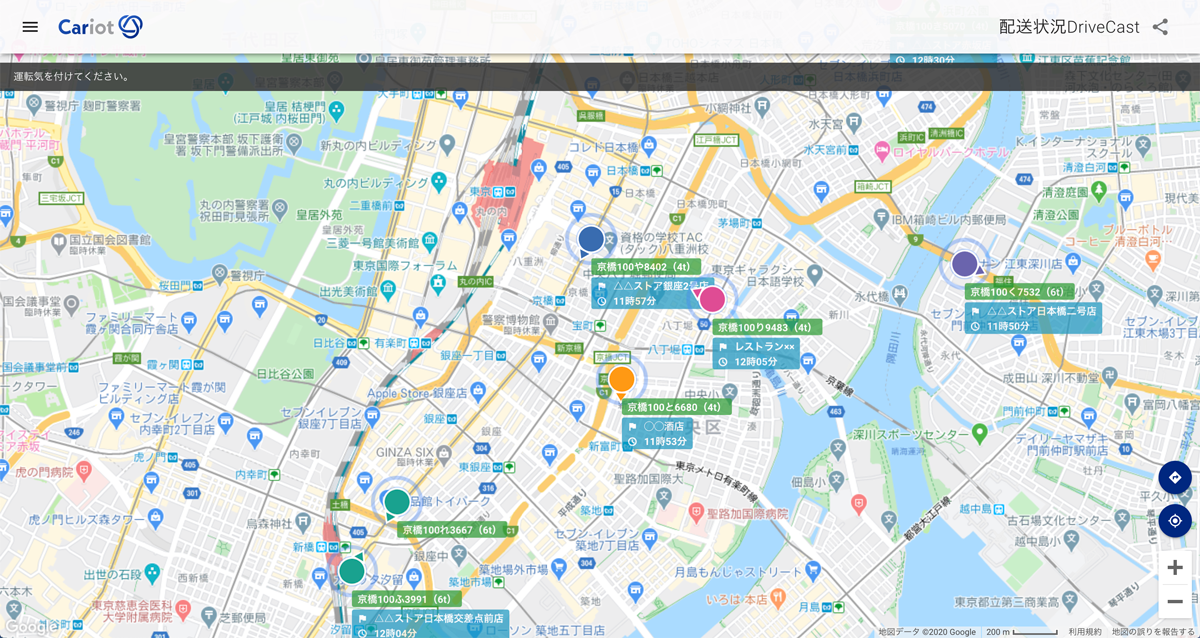Click arrival time 11時57分
This screenshot has height=638, width=1200.
635,301
